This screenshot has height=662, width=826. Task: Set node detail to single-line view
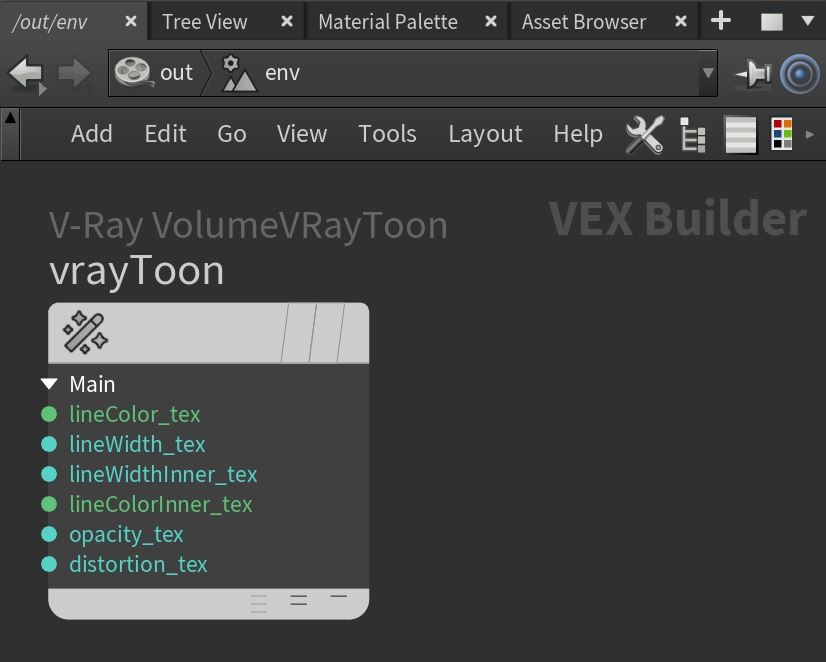pos(339,597)
